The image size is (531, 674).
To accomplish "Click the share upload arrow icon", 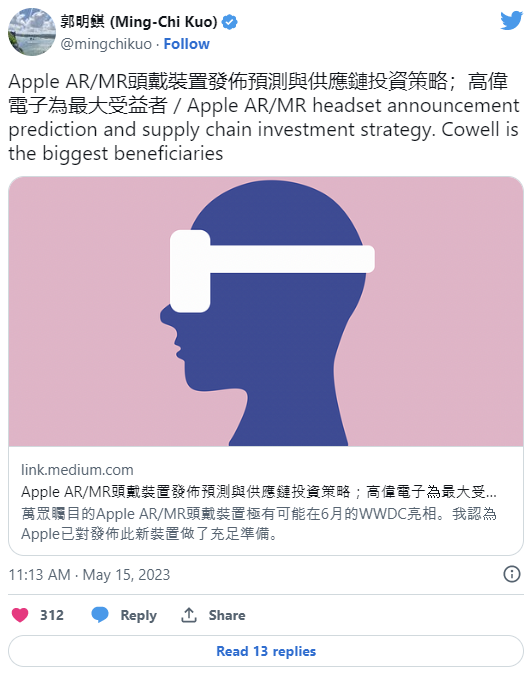I will tap(189, 615).
